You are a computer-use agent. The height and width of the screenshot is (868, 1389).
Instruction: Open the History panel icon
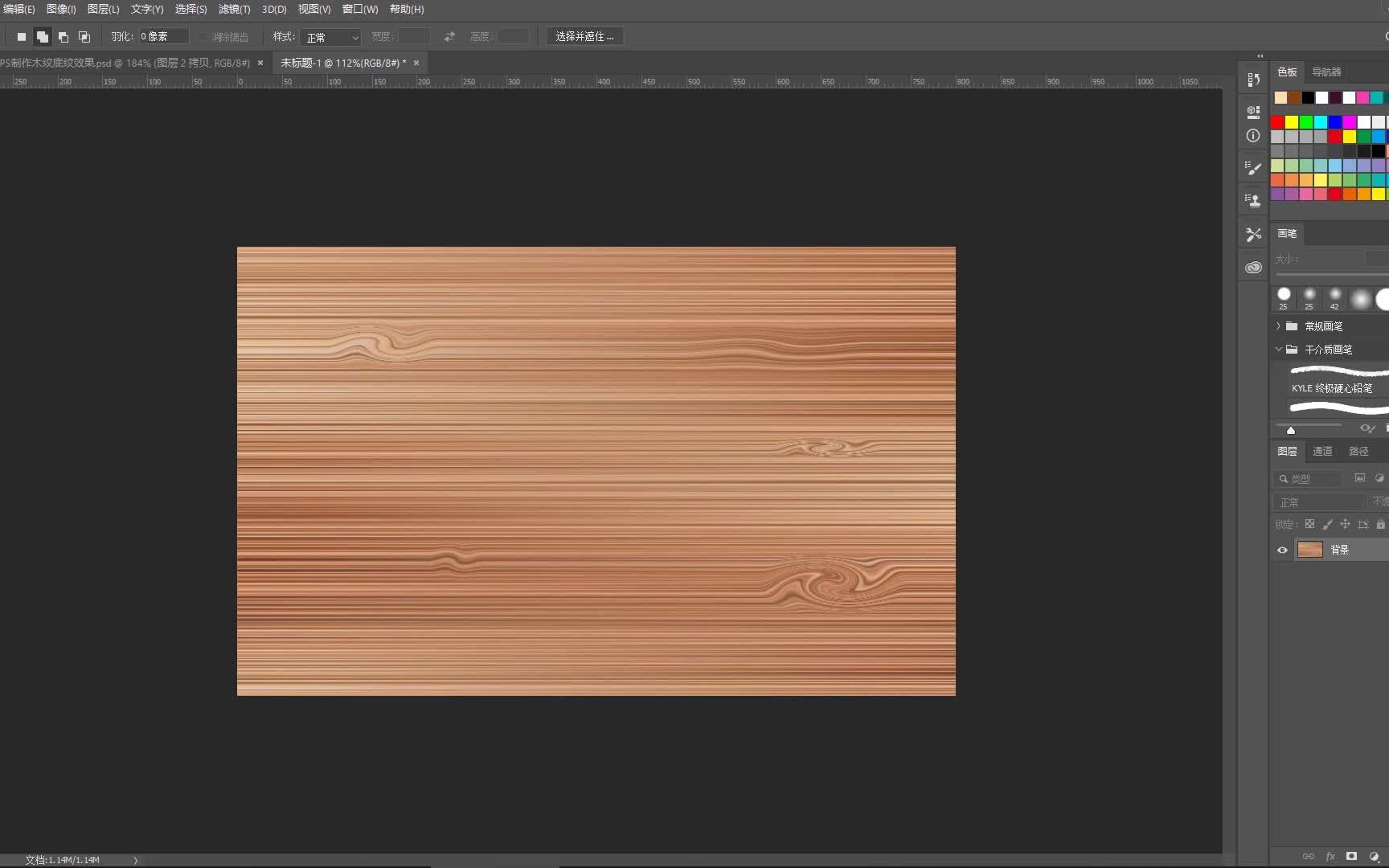(1253, 80)
